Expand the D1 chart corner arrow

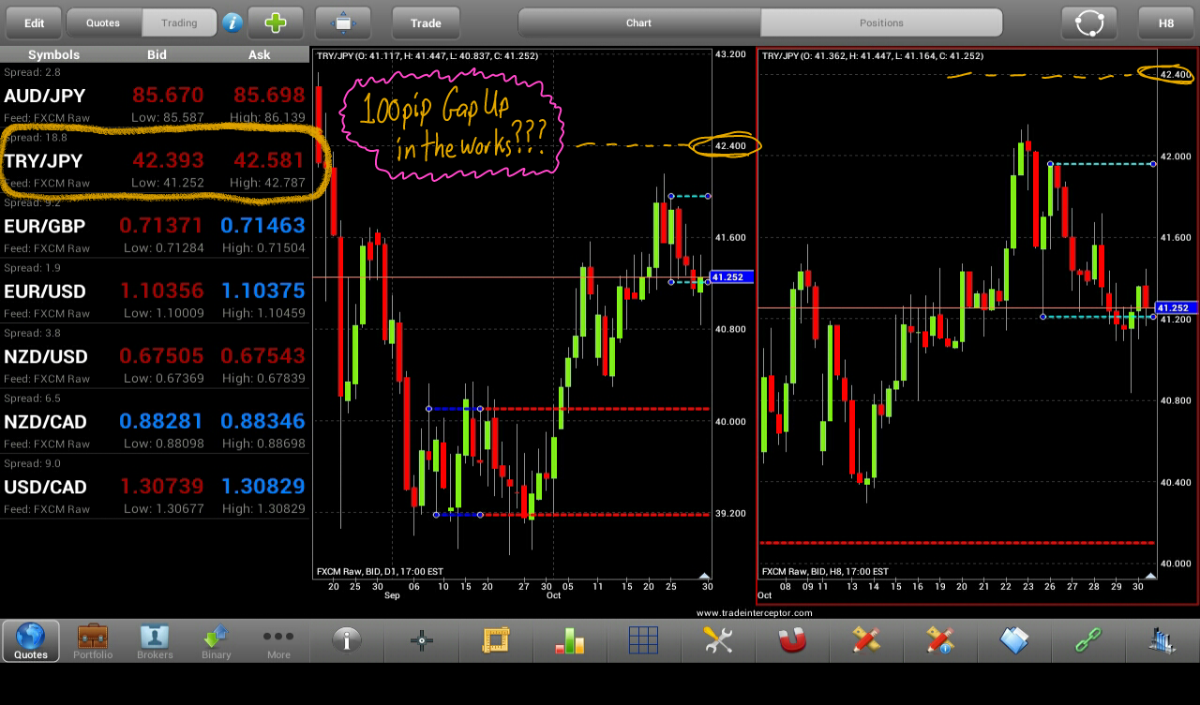click(x=704, y=576)
